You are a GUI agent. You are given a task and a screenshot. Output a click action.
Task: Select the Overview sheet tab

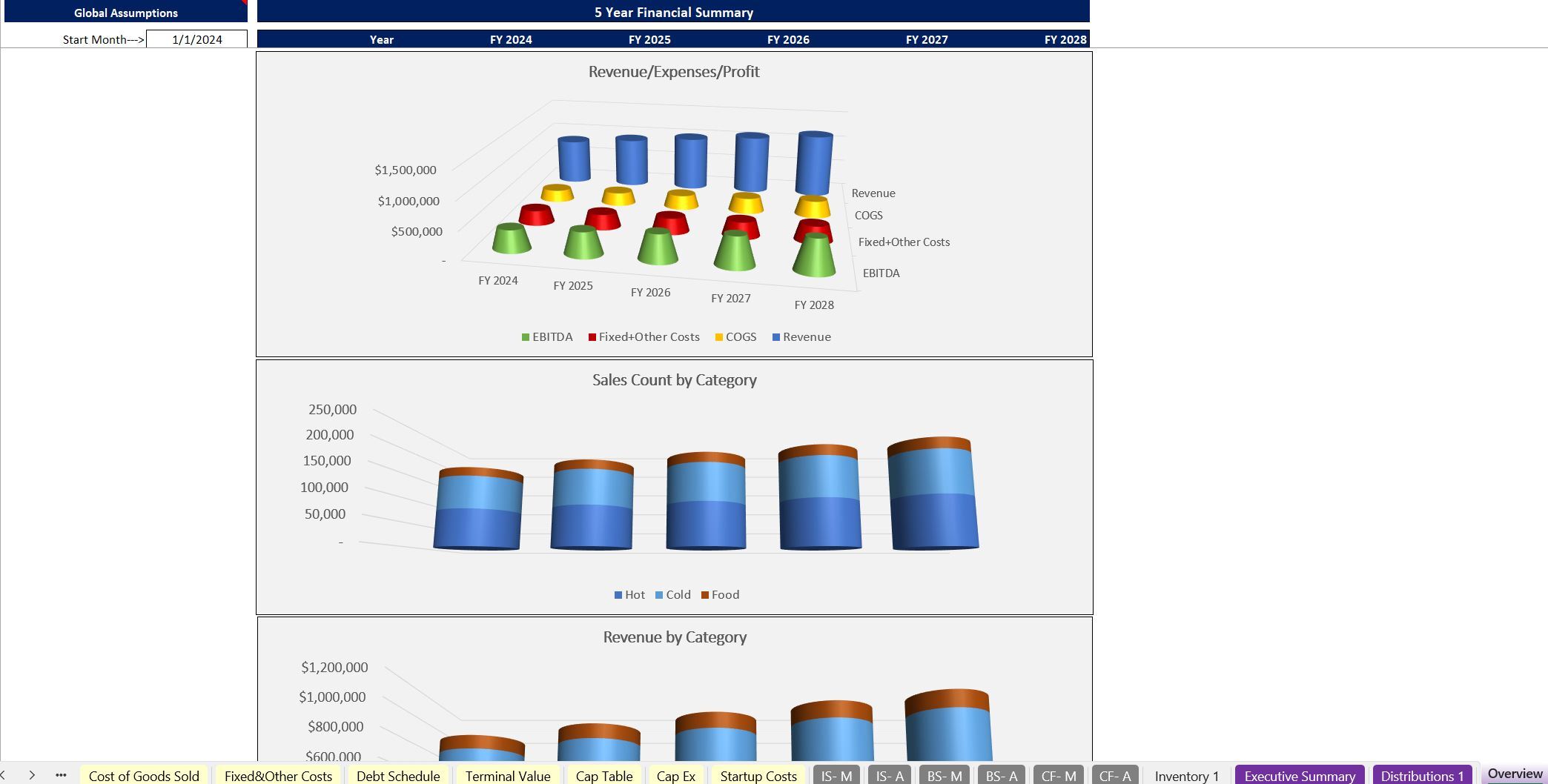coord(1515,774)
